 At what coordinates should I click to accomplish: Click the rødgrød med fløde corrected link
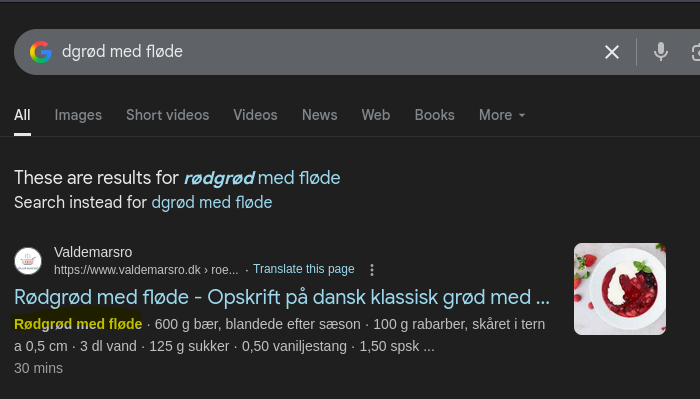(262, 178)
